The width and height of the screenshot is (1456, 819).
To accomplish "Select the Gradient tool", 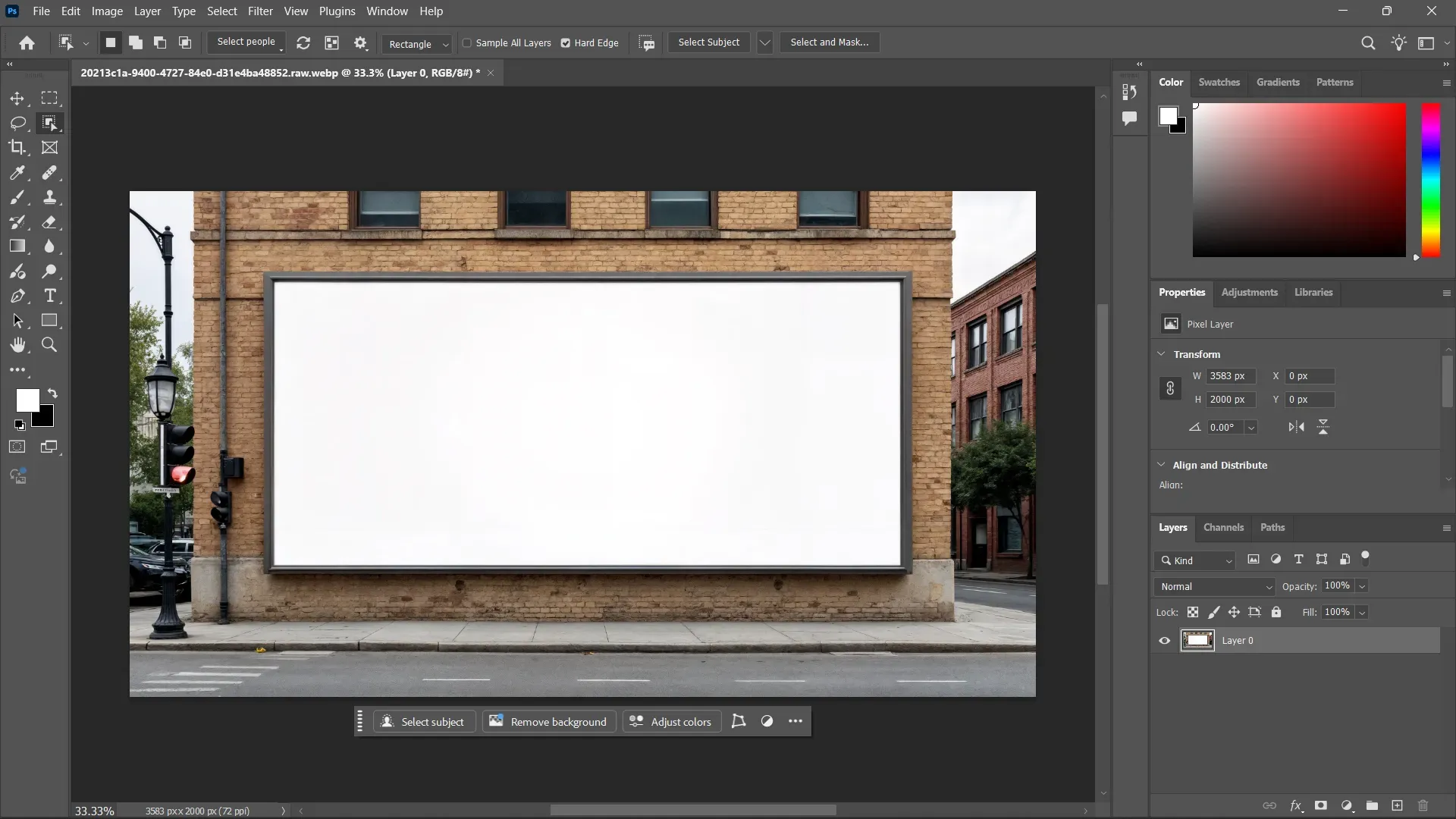I will [17, 245].
